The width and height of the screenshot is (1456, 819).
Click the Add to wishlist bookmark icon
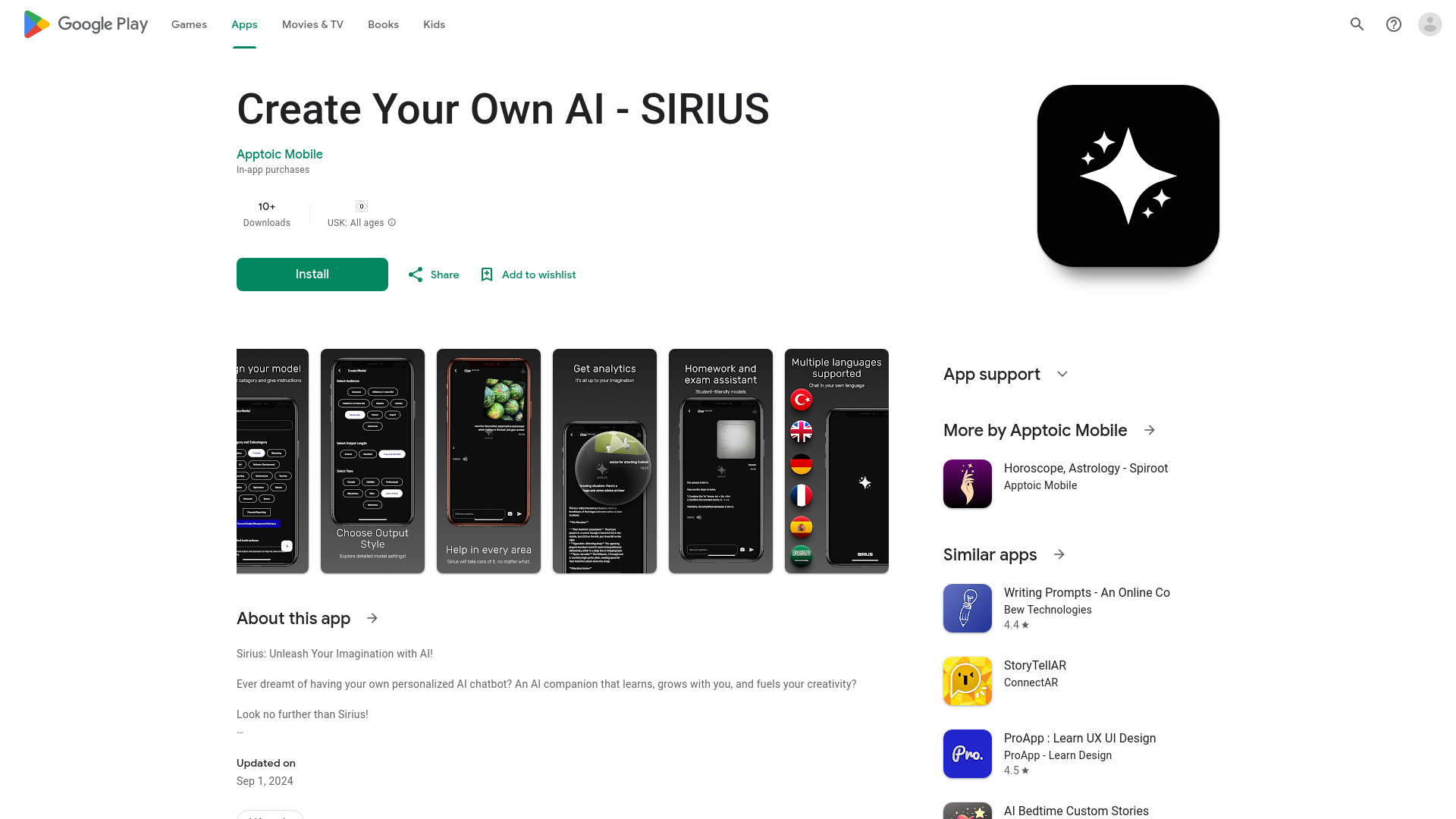coord(487,274)
